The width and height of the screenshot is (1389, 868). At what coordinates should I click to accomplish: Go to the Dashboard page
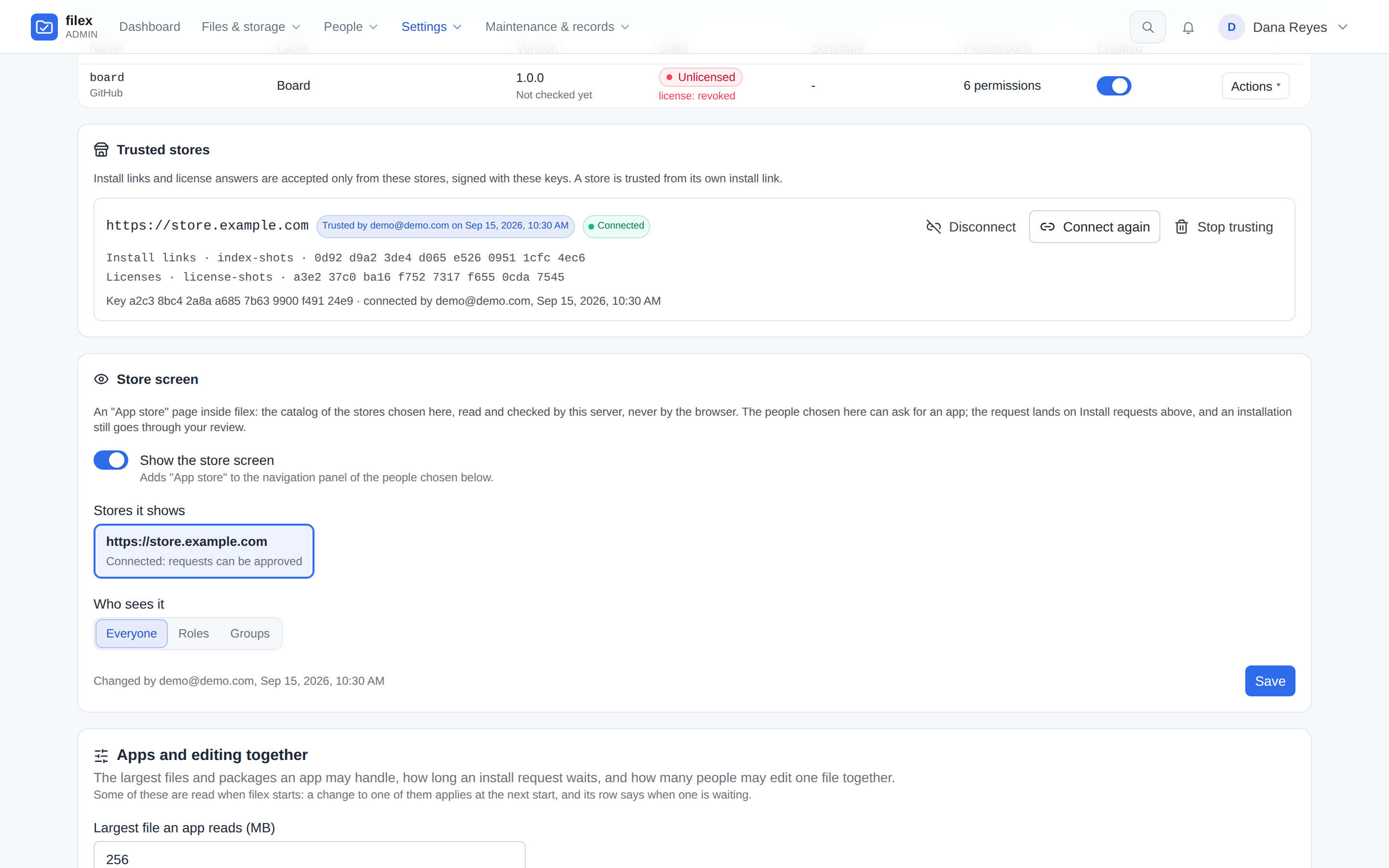coord(150,27)
